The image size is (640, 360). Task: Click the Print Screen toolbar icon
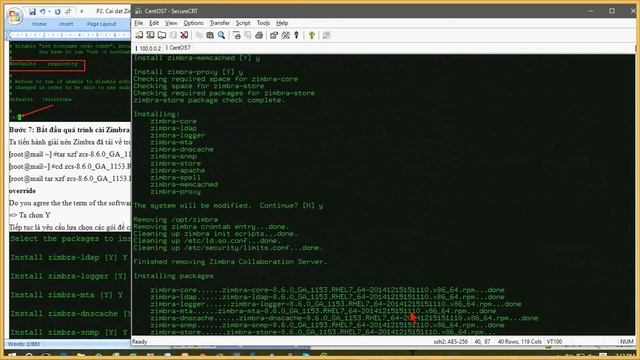pos(237,35)
